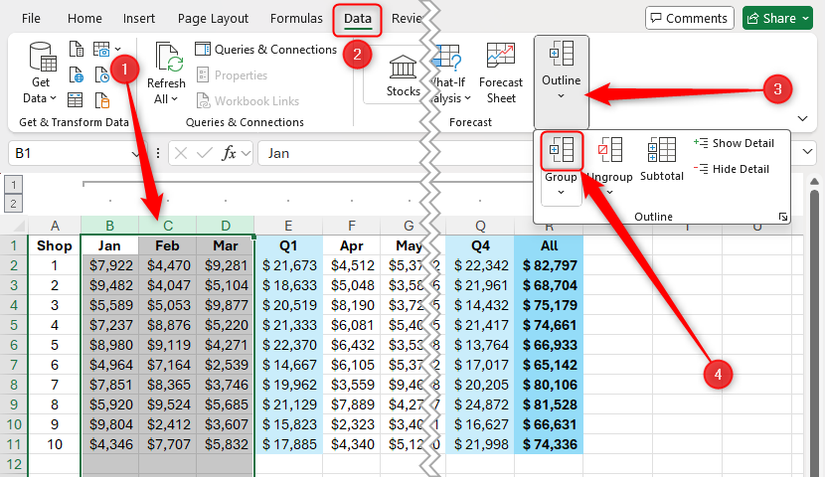The height and width of the screenshot is (477, 825).
Task: Open the Data ribbon tab
Action: 356,18
